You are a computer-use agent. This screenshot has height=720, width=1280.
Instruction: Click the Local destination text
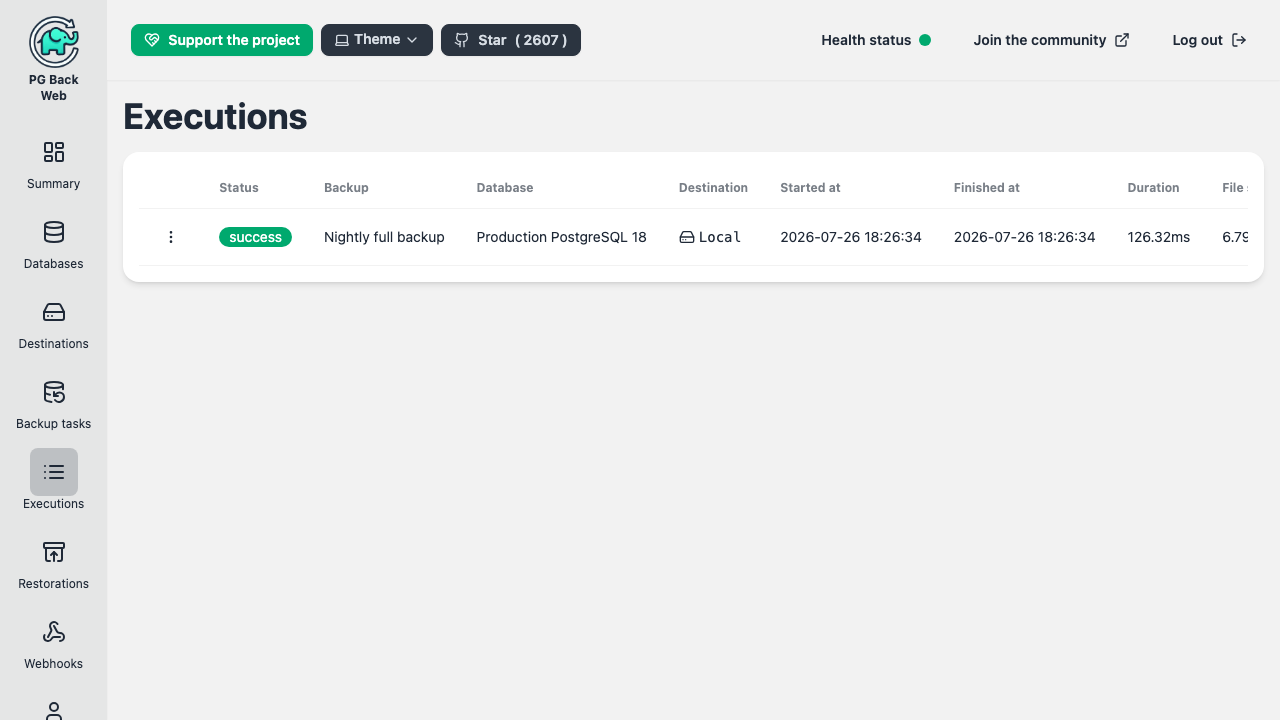(x=720, y=237)
